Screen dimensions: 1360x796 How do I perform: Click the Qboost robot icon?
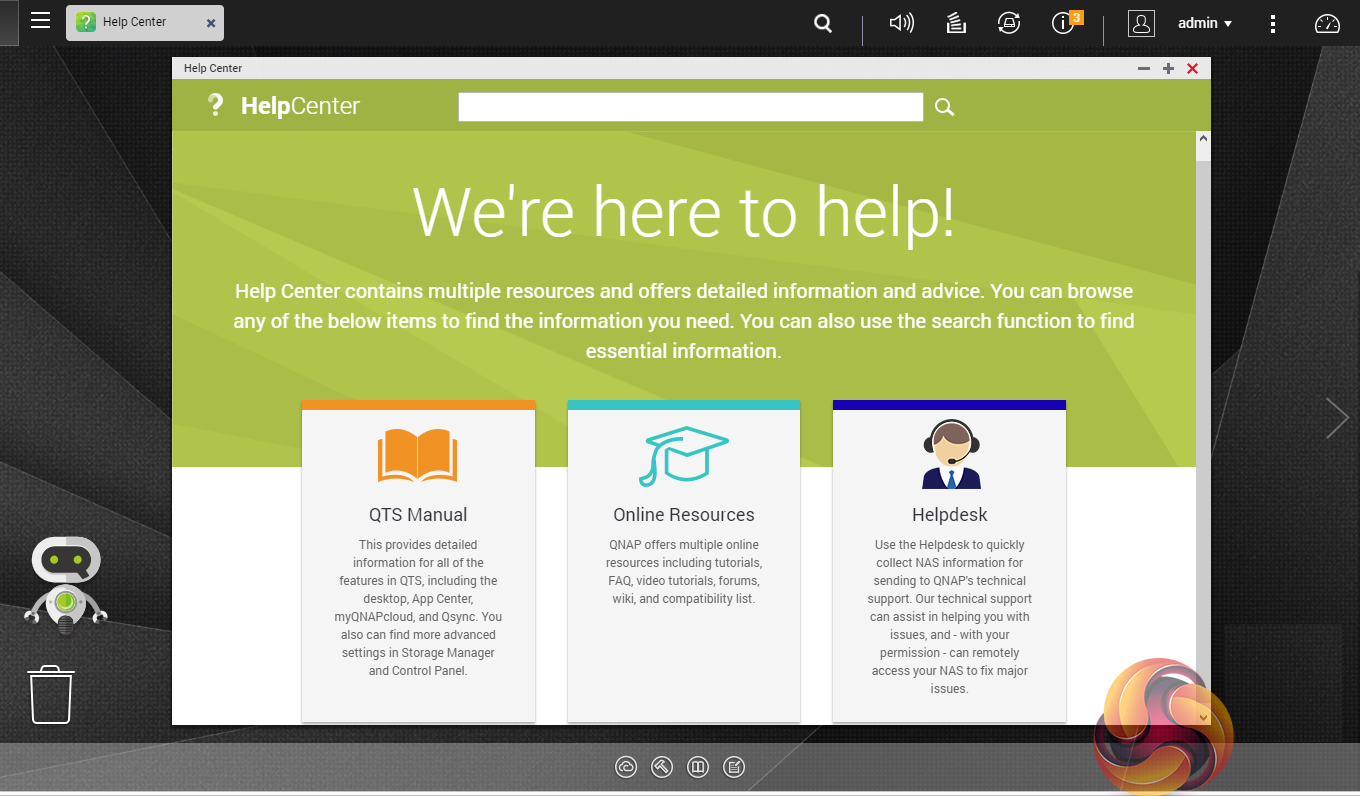tap(65, 585)
